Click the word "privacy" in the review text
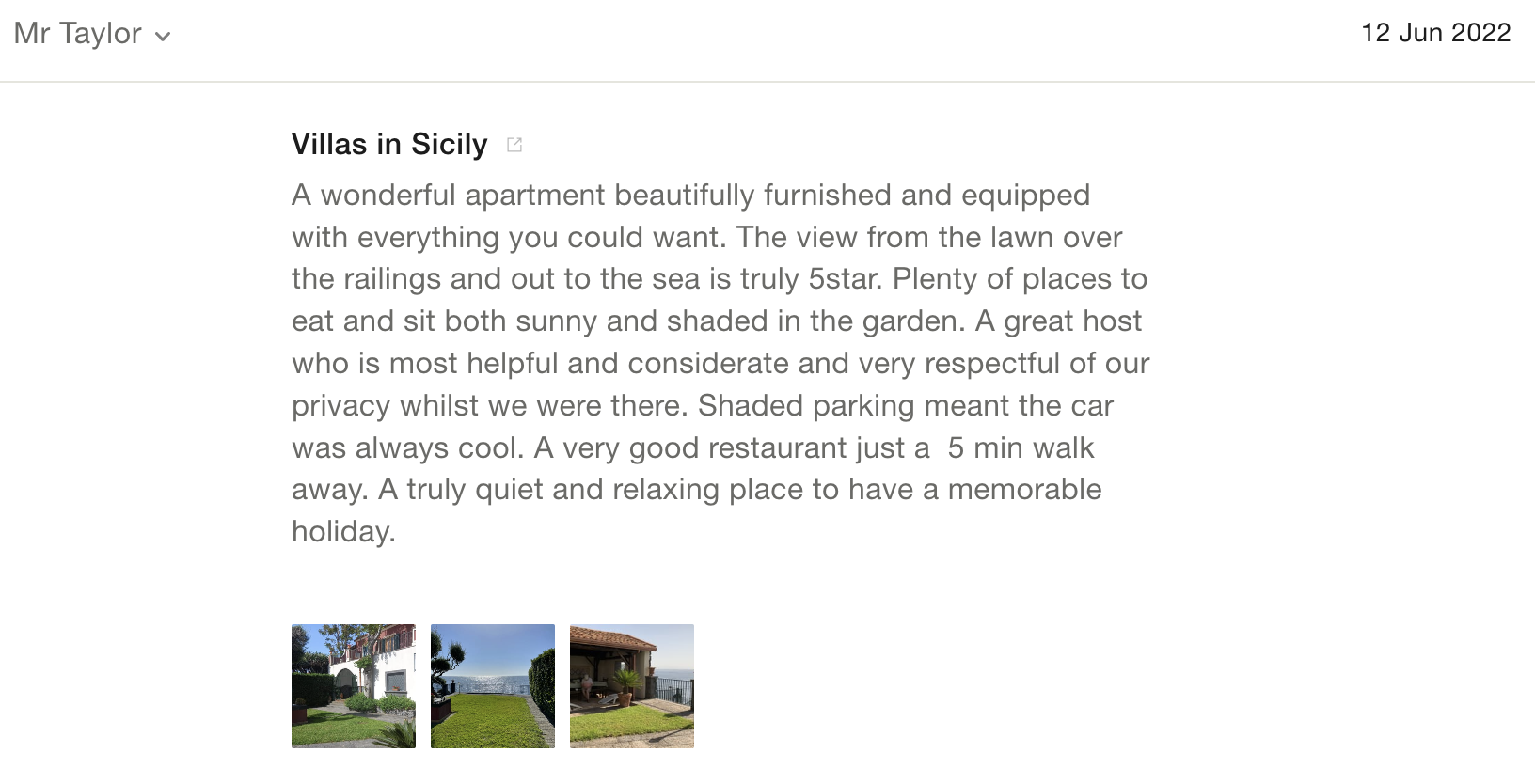The image size is (1535, 784). [341, 405]
